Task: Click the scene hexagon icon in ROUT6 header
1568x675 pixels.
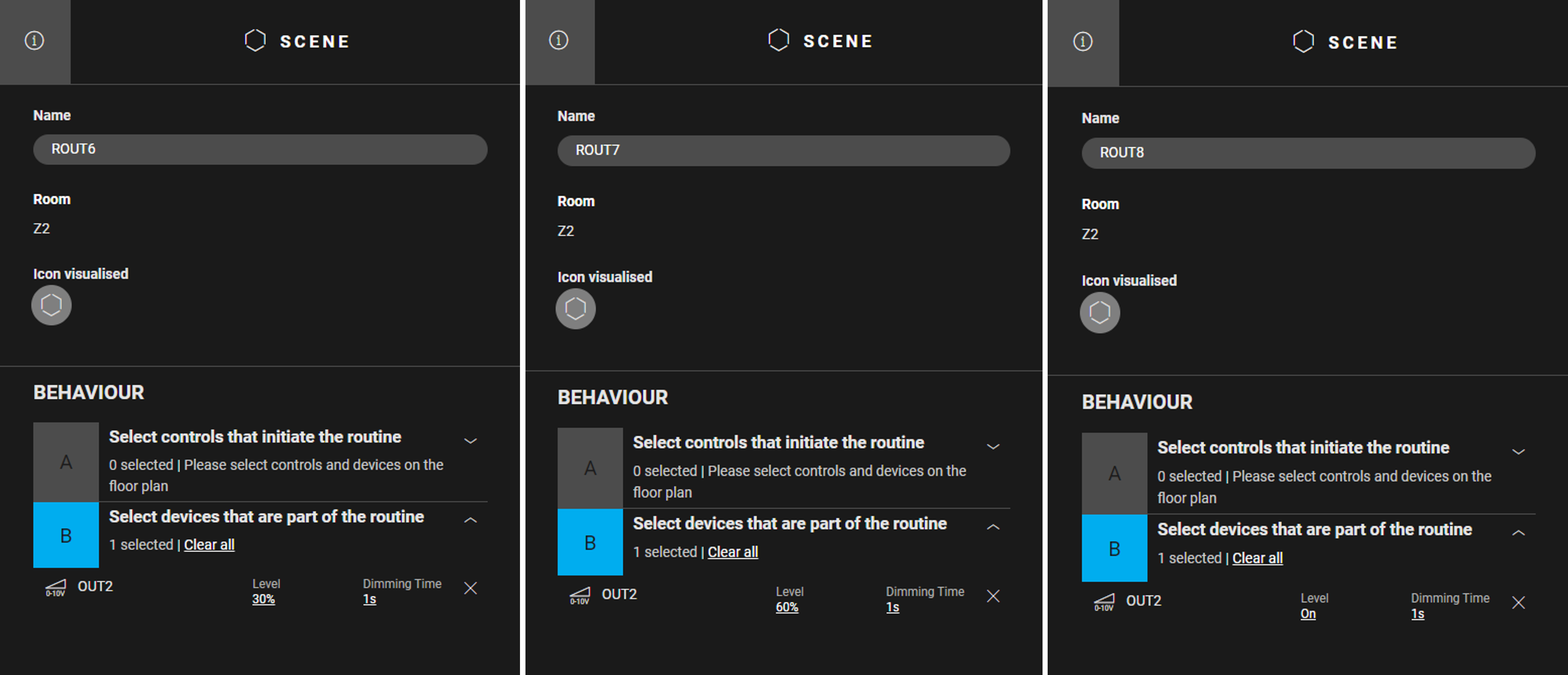Action: [x=255, y=41]
